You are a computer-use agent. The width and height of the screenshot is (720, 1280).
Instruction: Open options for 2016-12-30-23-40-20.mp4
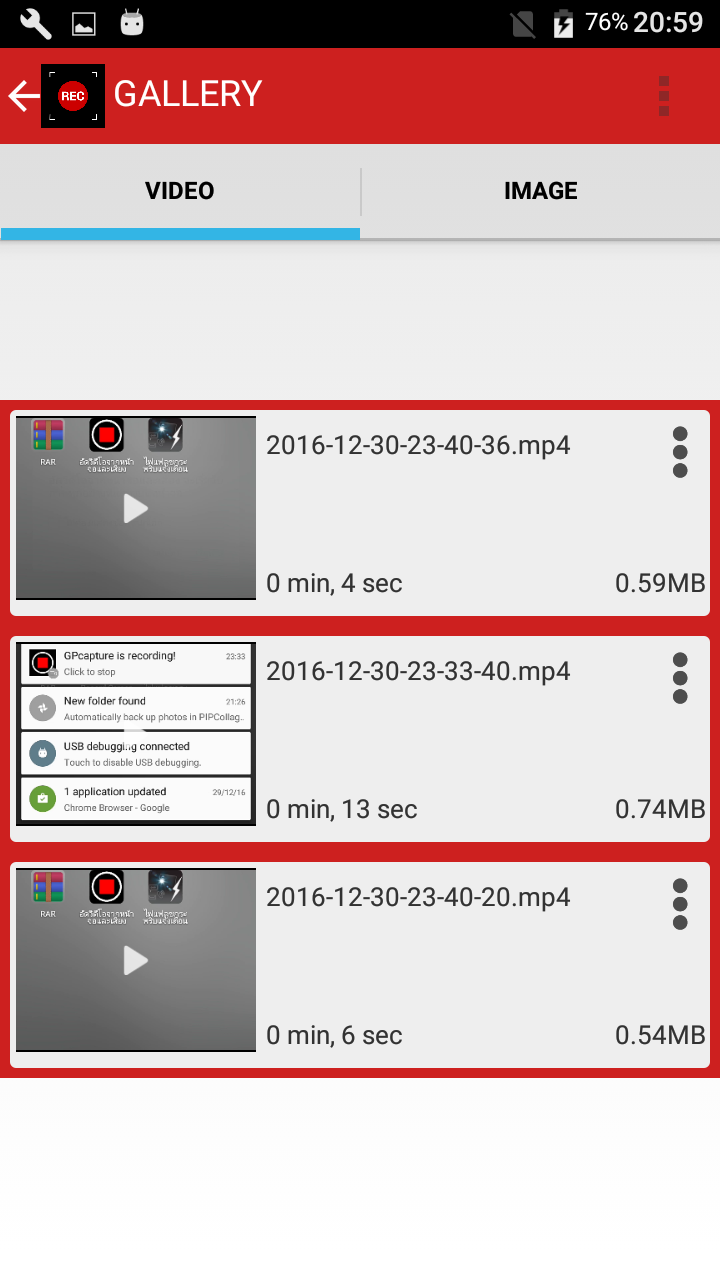pyautogui.click(x=680, y=904)
